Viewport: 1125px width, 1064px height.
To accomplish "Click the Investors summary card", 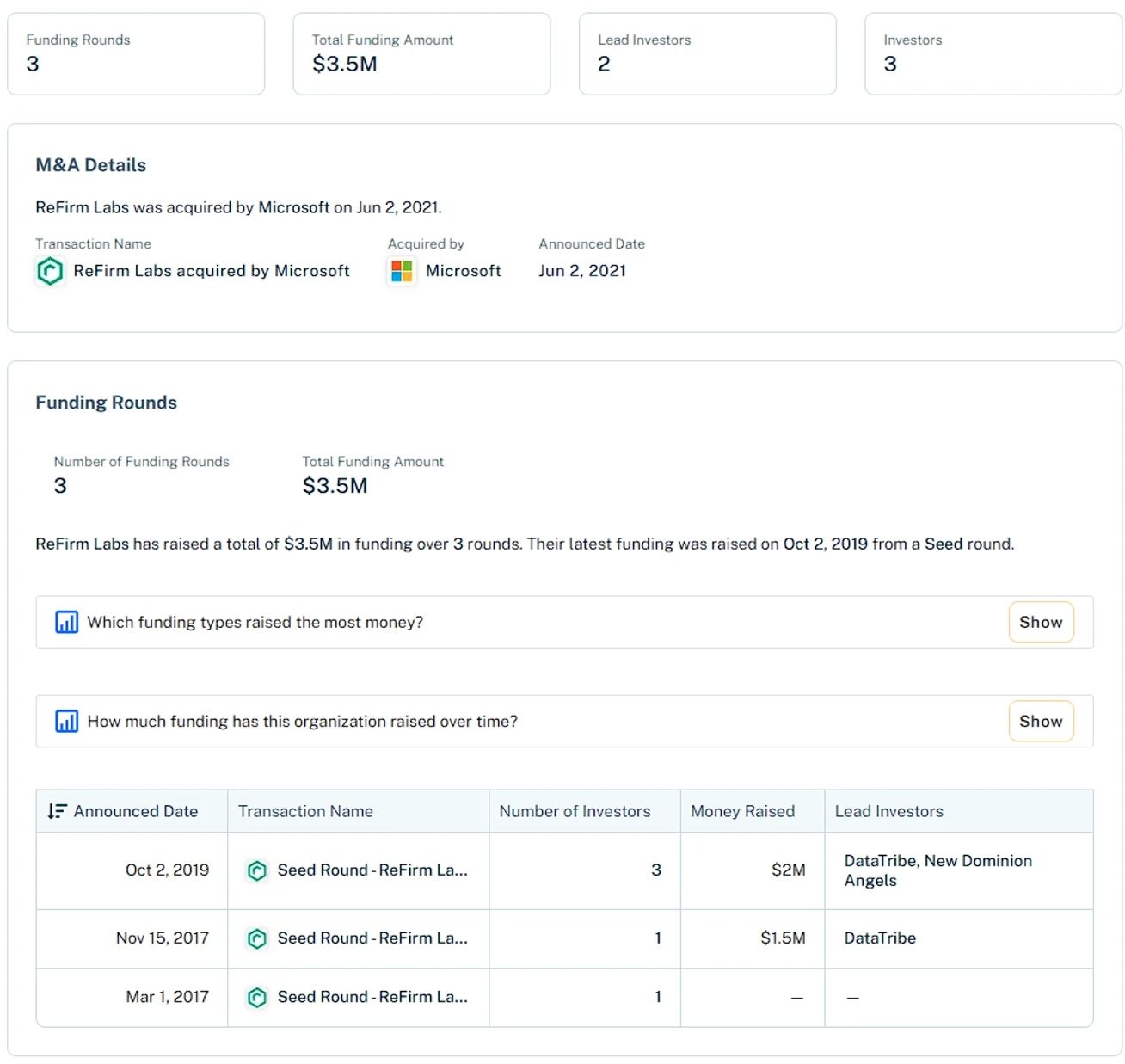I will pos(993,53).
